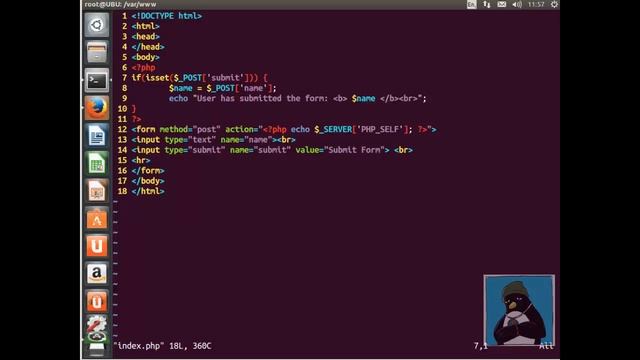Click line number 12 in the gutter
This screenshot has width=640, height=360.
click(122, 129)
